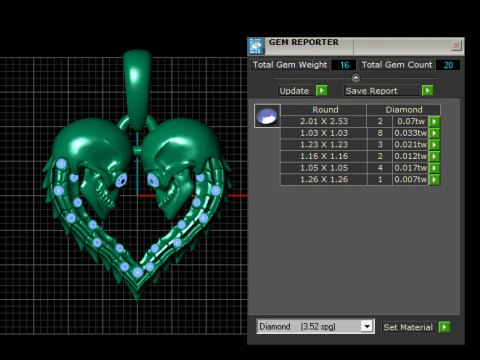Click the Diamond column header
480x360 pixels.
click(404, 110)
